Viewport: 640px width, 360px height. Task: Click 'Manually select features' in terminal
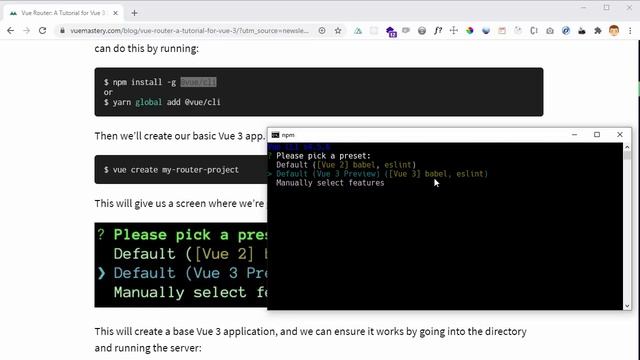pyautogui.click(x=330, y=183)
